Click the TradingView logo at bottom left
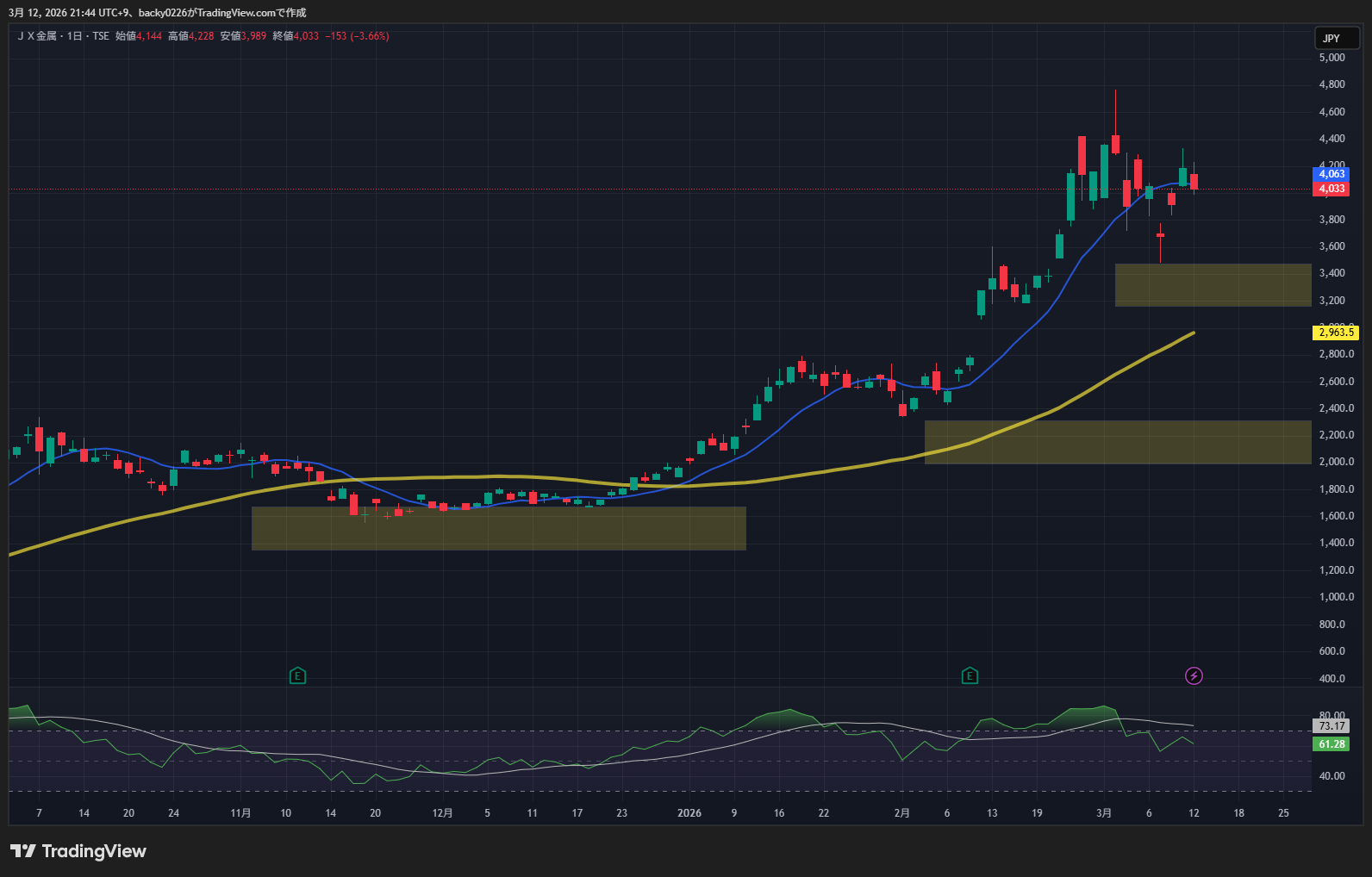1372x877 pixels. coord(78,851)
